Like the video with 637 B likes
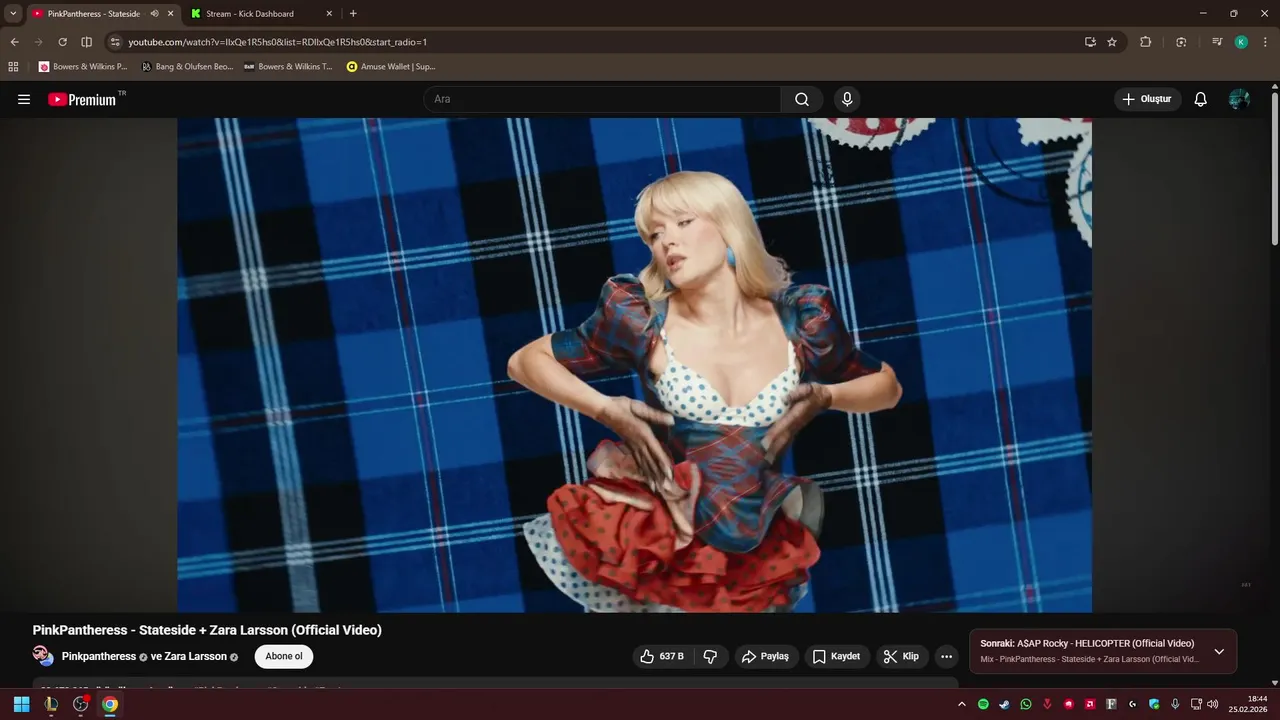1280x720 pixels. [661, 656]
